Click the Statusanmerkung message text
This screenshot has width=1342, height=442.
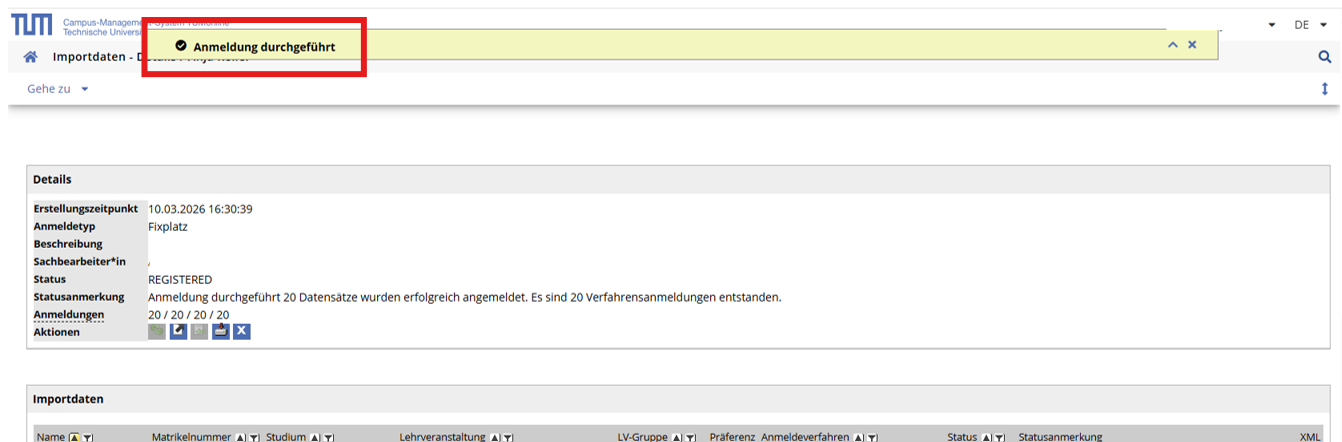pyautogui.click(x=464, y=297)
